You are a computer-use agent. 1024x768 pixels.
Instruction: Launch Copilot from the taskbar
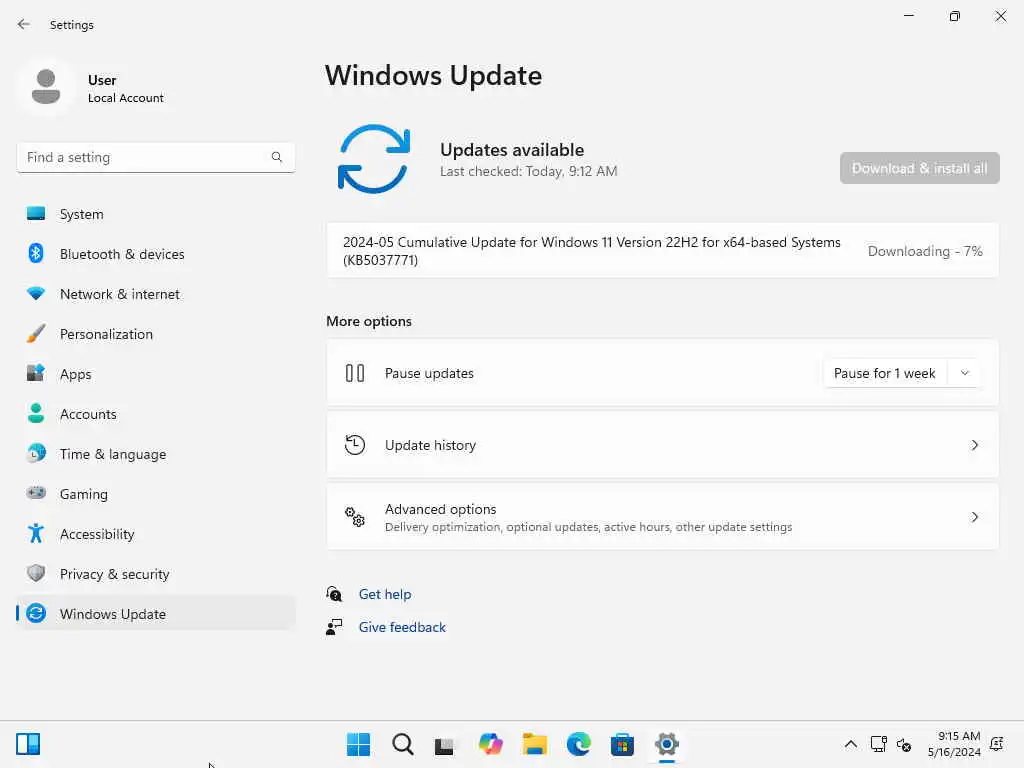point(490,744)
